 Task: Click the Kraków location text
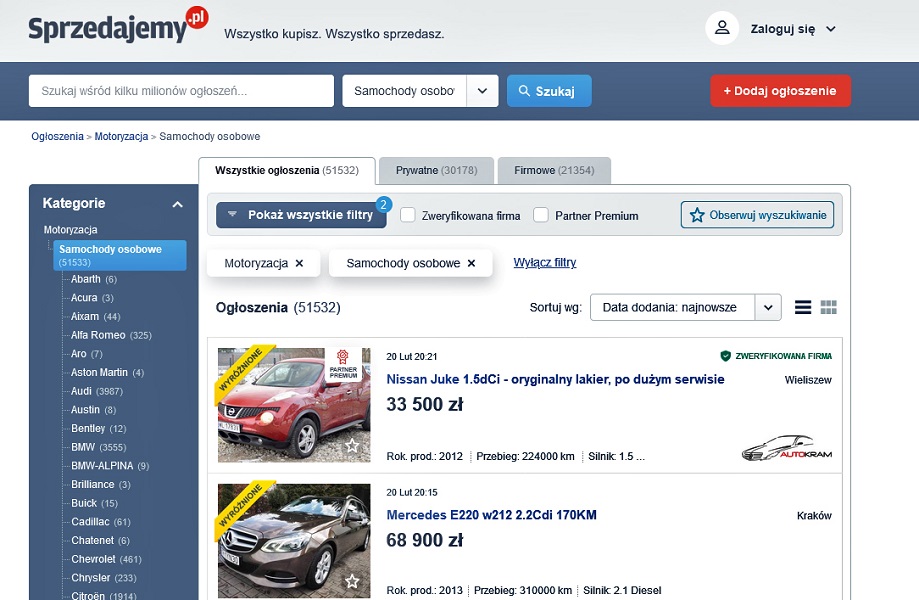(814, 516)
